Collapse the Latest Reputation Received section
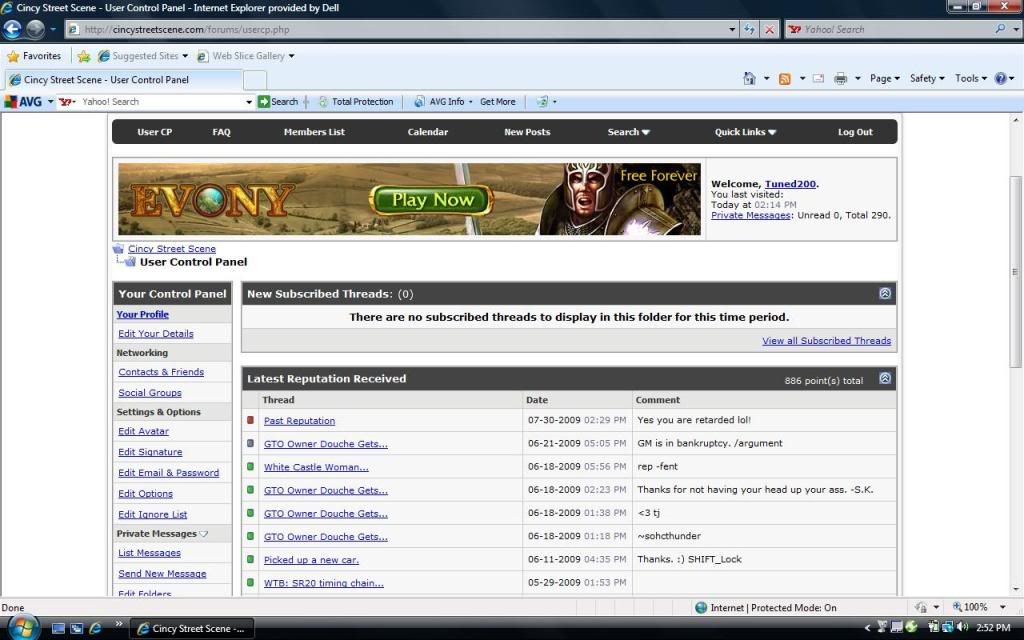Viewport: 1024px width, 640px height. (885, 379)
